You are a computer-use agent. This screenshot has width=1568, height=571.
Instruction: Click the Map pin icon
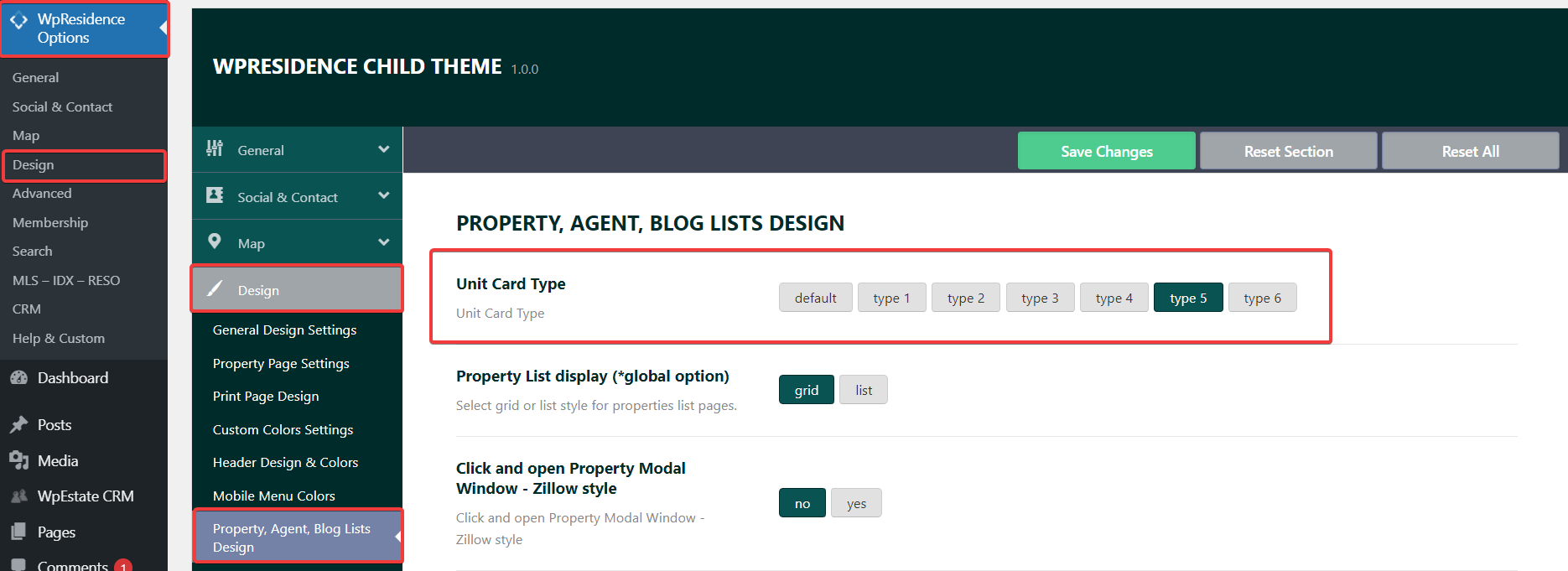click(x=215, y=241)
